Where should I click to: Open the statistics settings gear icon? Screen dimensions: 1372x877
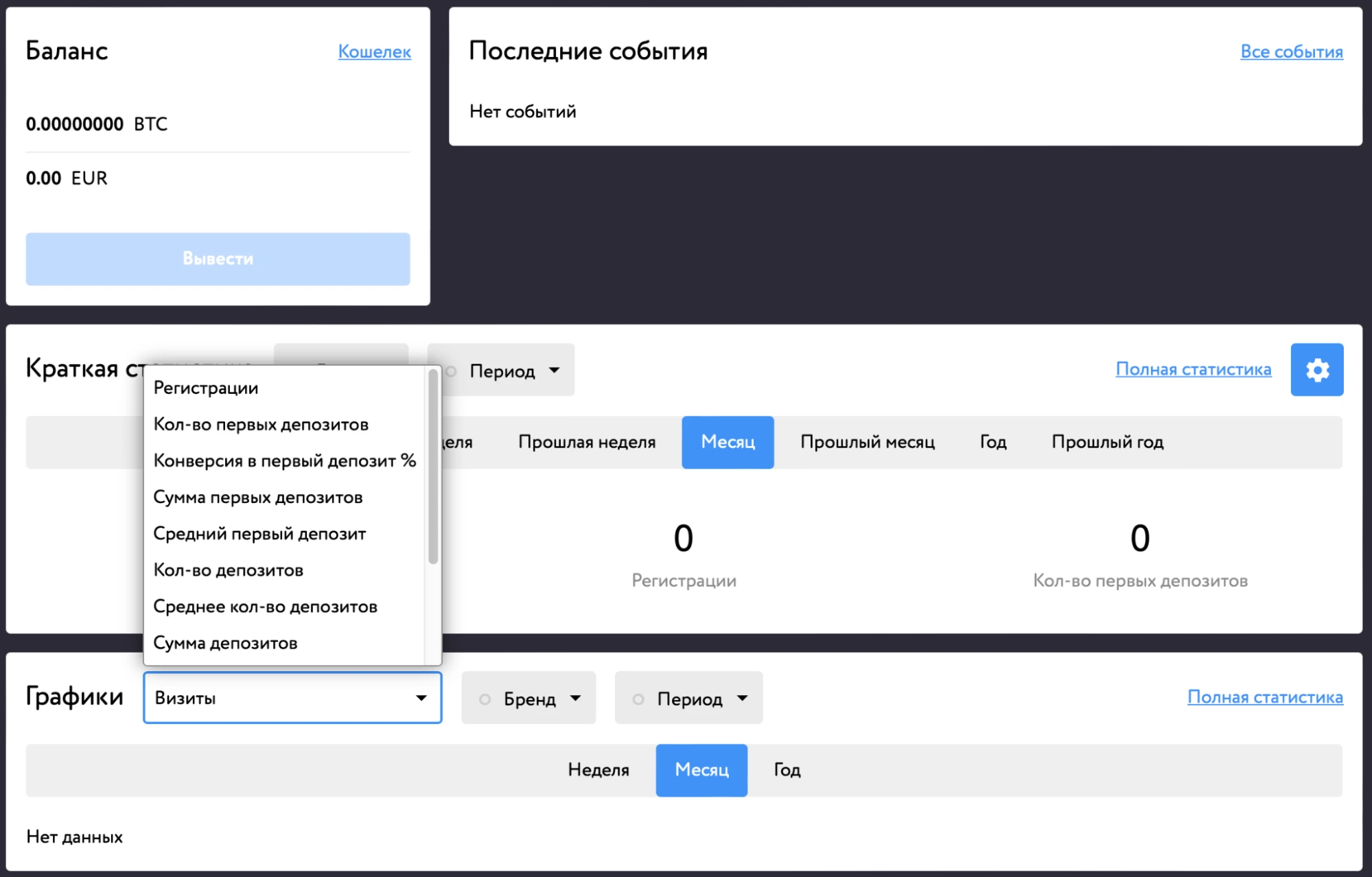1316,370
